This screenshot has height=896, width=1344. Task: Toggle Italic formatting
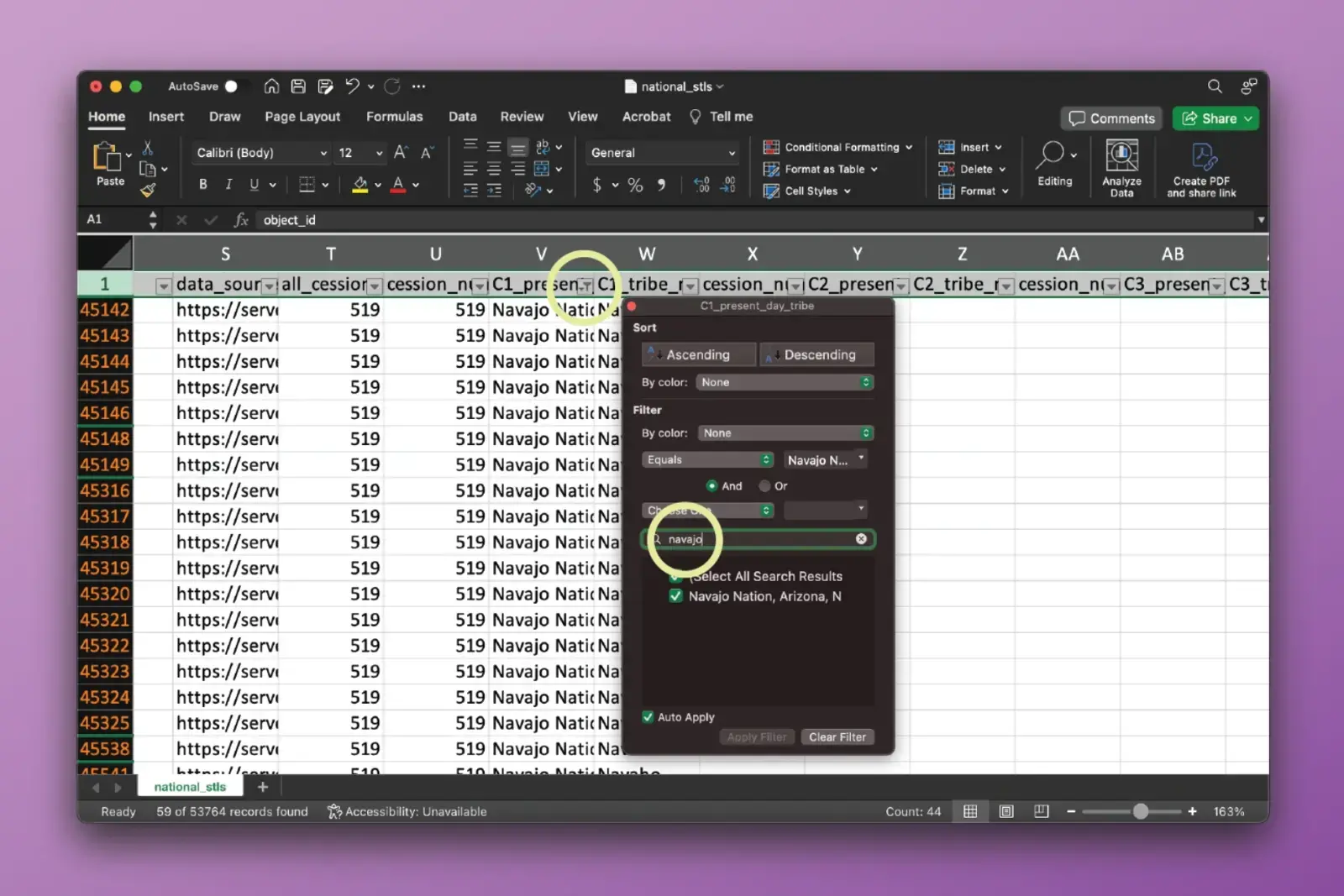pos(228,184)
